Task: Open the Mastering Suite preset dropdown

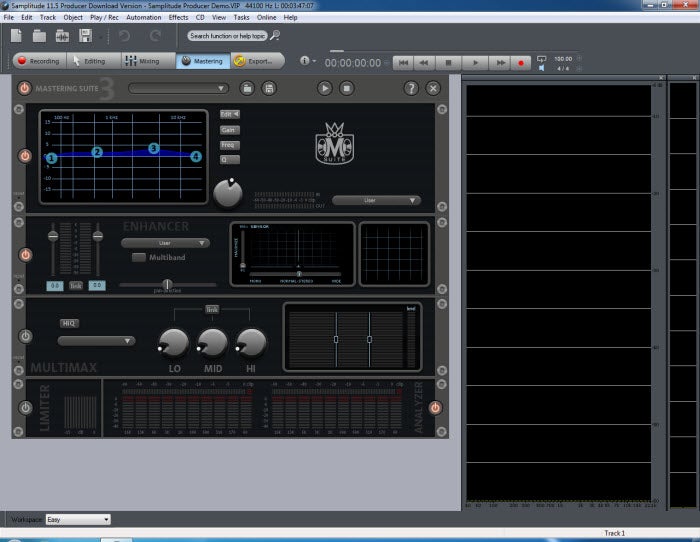Action: (x=178, y=88)
